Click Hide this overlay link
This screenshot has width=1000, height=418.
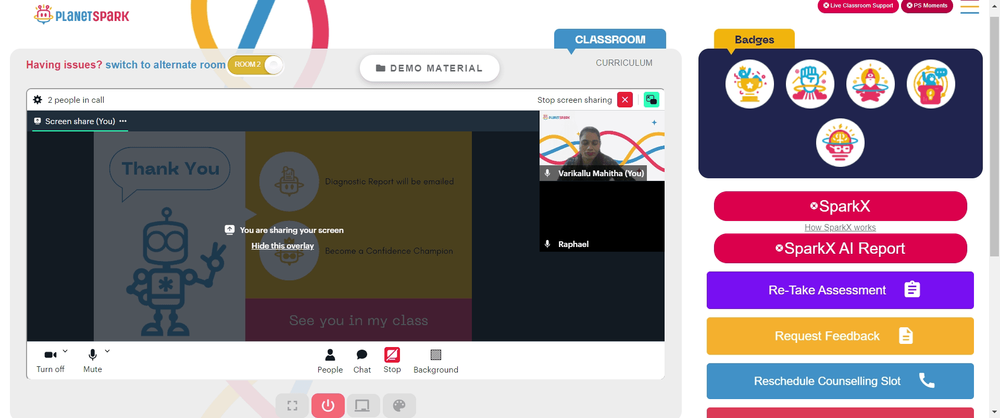tap(283, 246)
